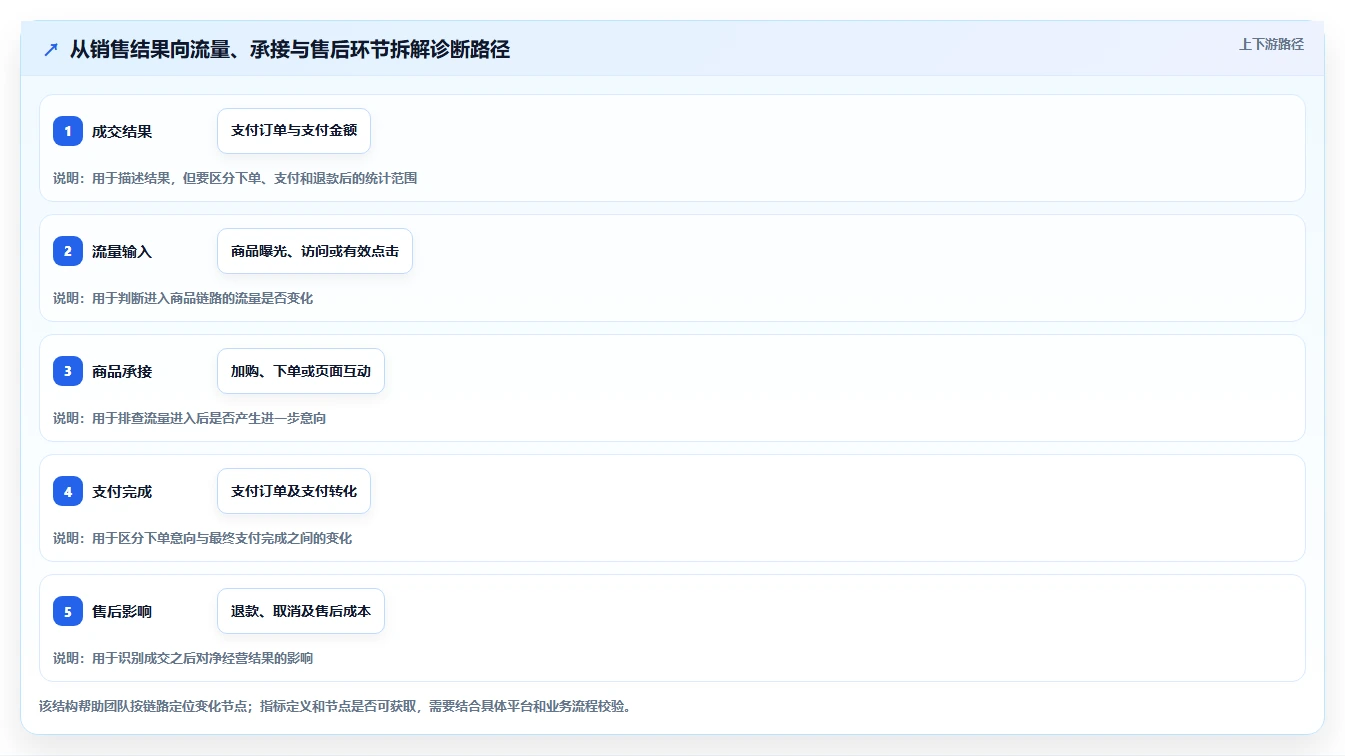Click the 上下游路径 label in header
The width and height of the screenshot is (1345, 756).
pyautogui.click(x=1271, y=44)
